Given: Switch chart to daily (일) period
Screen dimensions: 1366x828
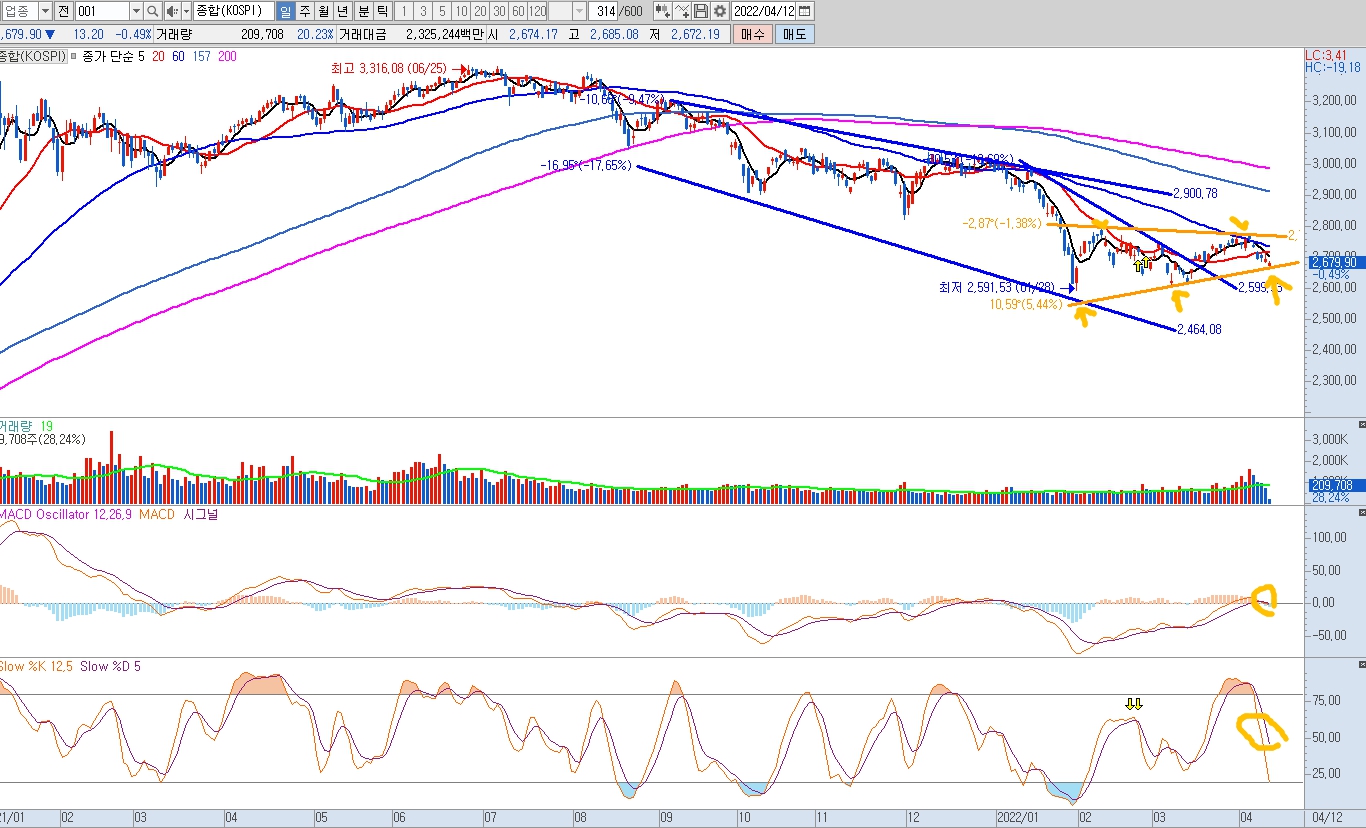Looking at the screenshot, I should coord(284,11).
